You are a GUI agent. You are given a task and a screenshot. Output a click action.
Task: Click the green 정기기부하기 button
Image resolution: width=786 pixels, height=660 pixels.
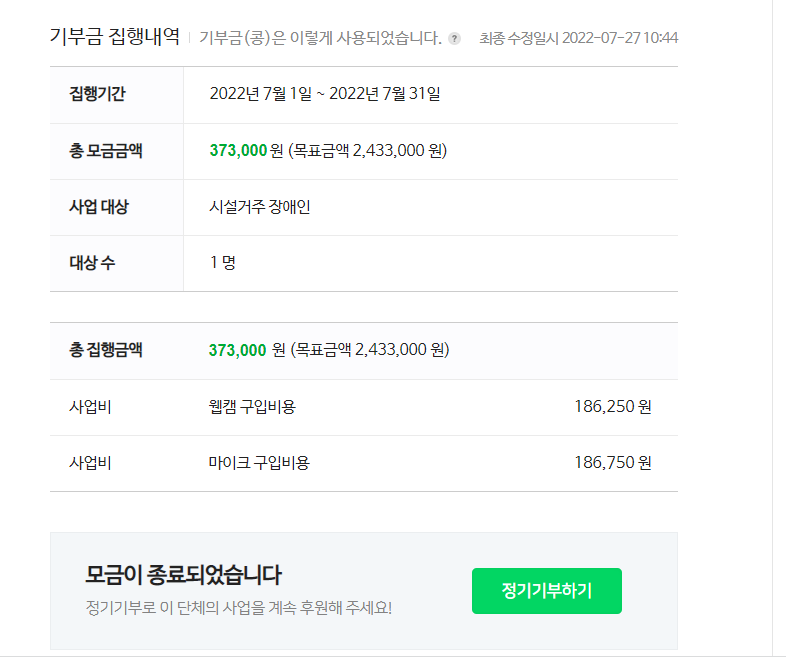point(546,590)
